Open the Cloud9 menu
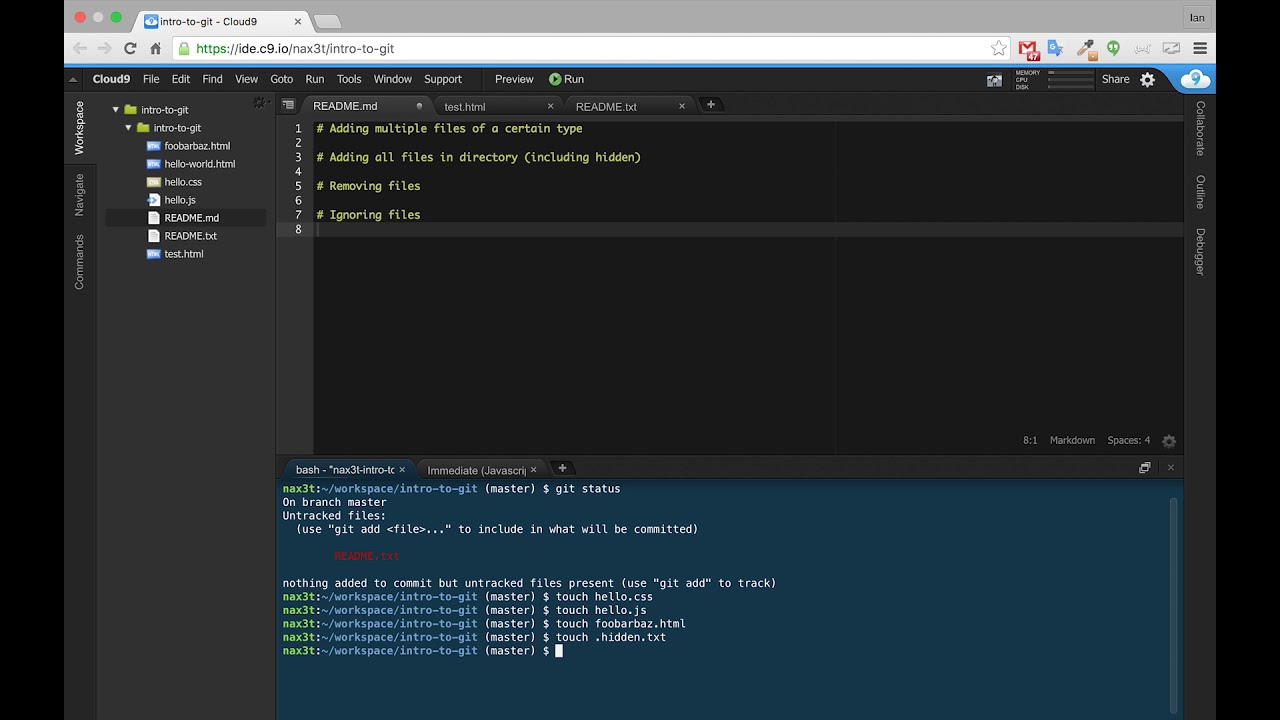Image resolution: width=1280 pixels, height=720 pixels. (111, 79)
